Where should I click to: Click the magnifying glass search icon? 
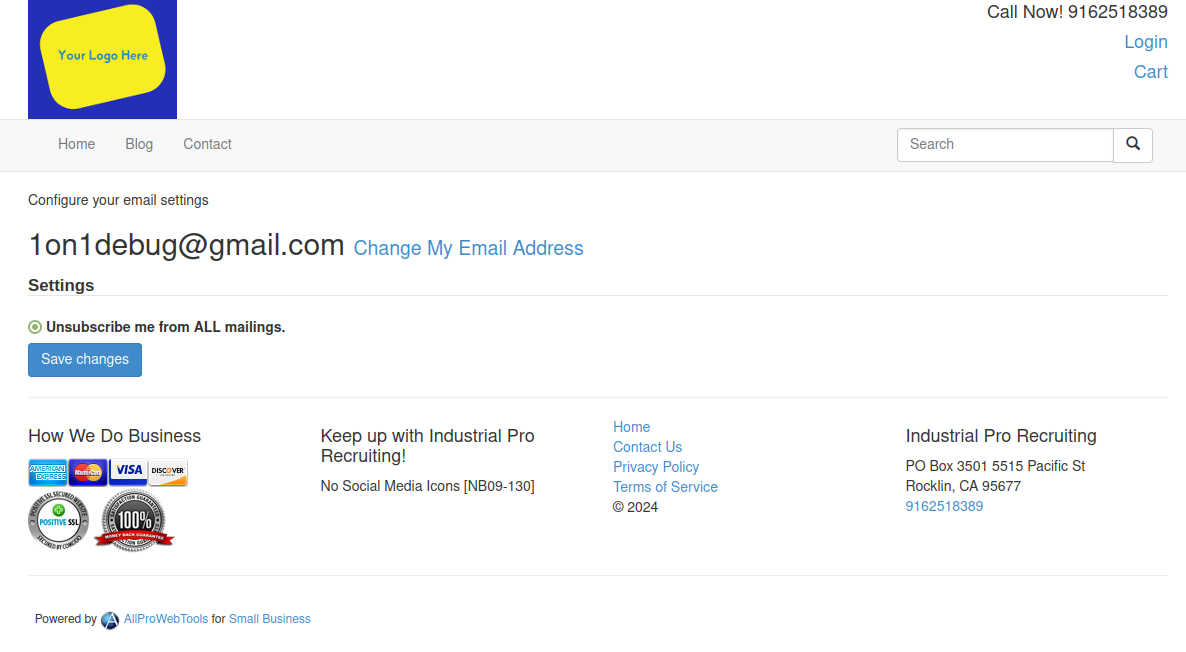click(1132, 144)
